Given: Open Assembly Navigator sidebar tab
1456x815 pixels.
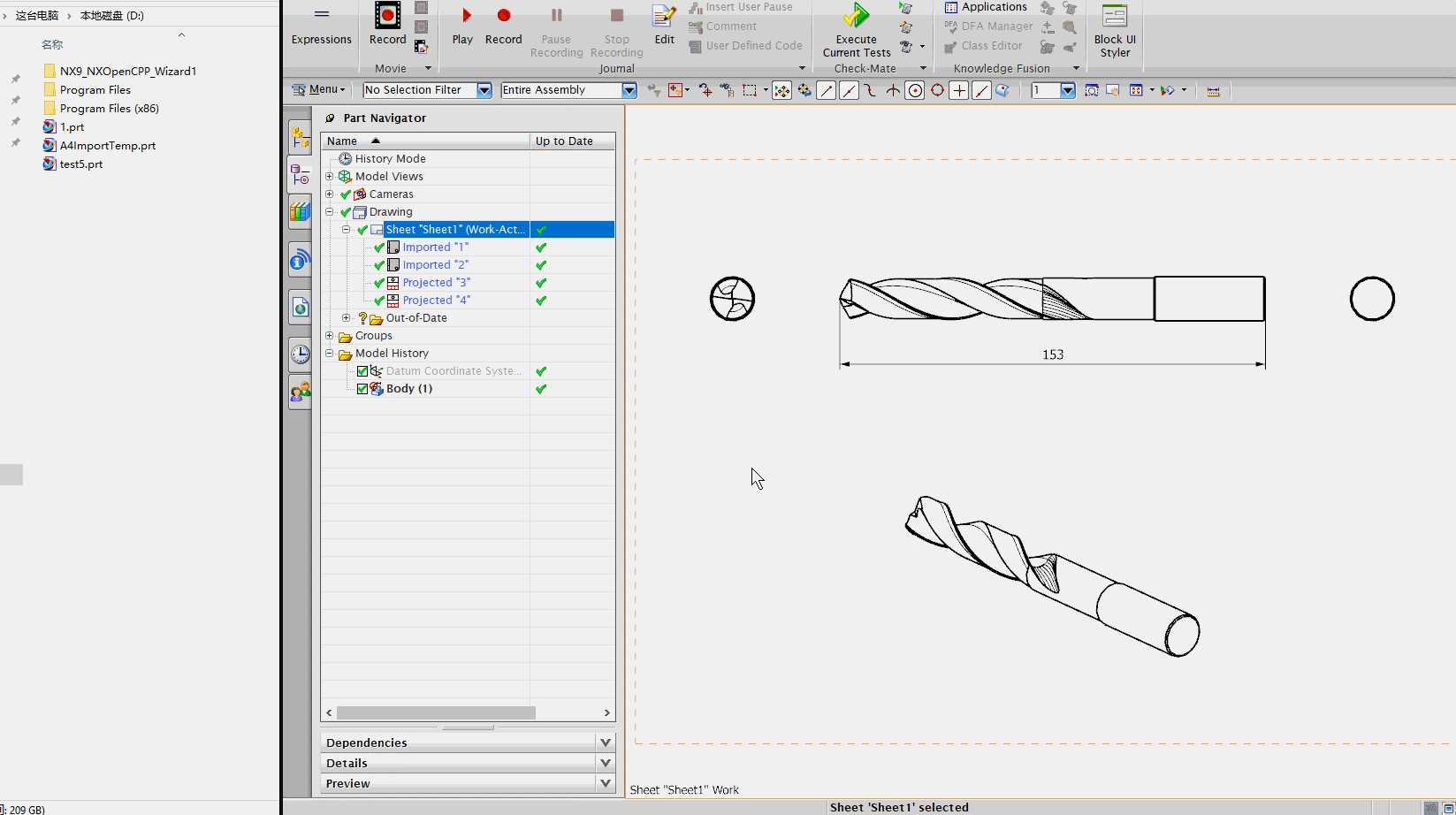Looking at the screenshot, I should coord(301,138).
